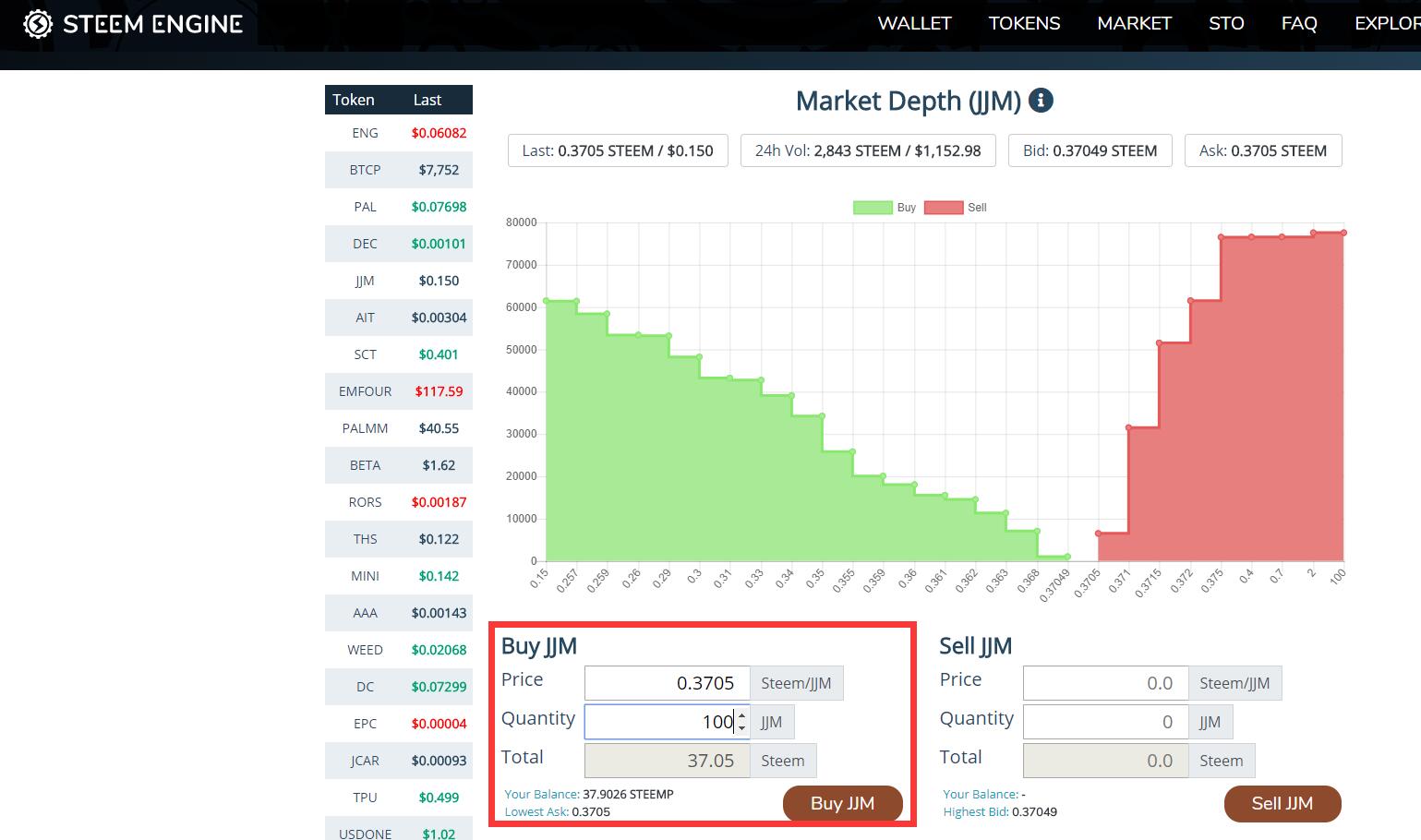Click the Sell JJM button
The image size is (1421, 840).
click(1282, 803)
